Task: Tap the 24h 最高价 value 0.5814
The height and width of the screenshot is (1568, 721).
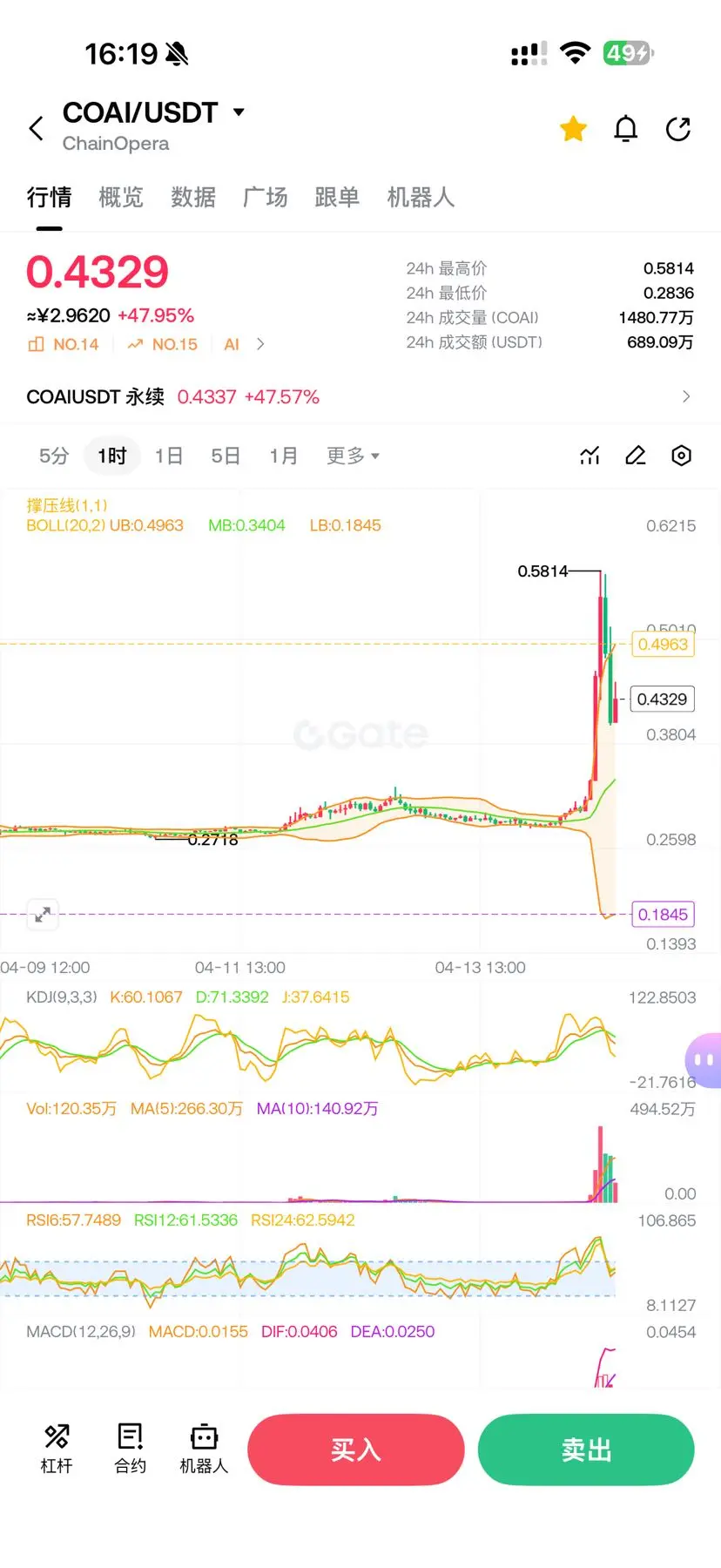Action: [669, 268]
